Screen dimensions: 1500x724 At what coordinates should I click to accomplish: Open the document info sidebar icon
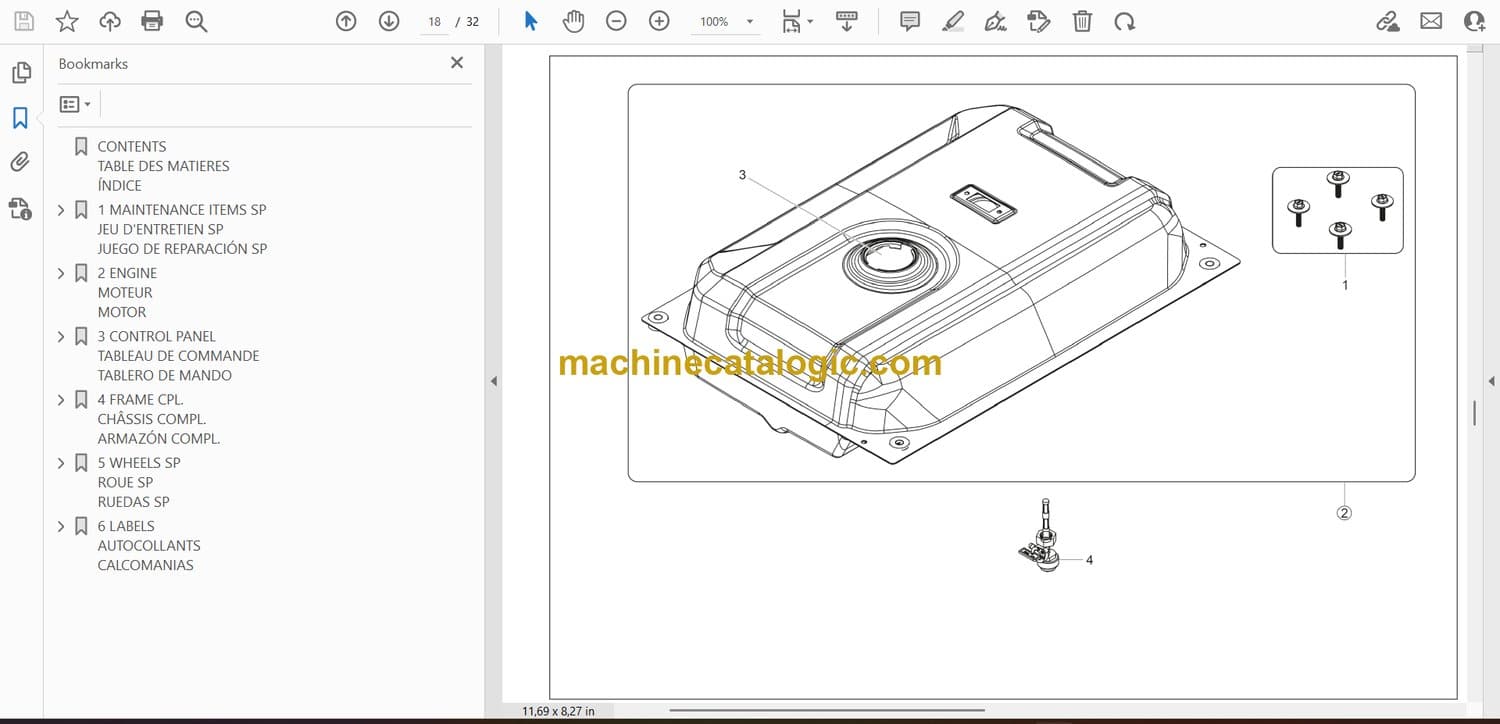(20, 208)
